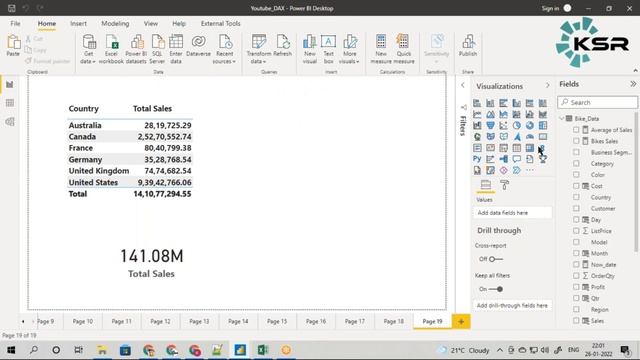Click the page tabs previous arrow
The image size is (640, 360).
(23, 322)
